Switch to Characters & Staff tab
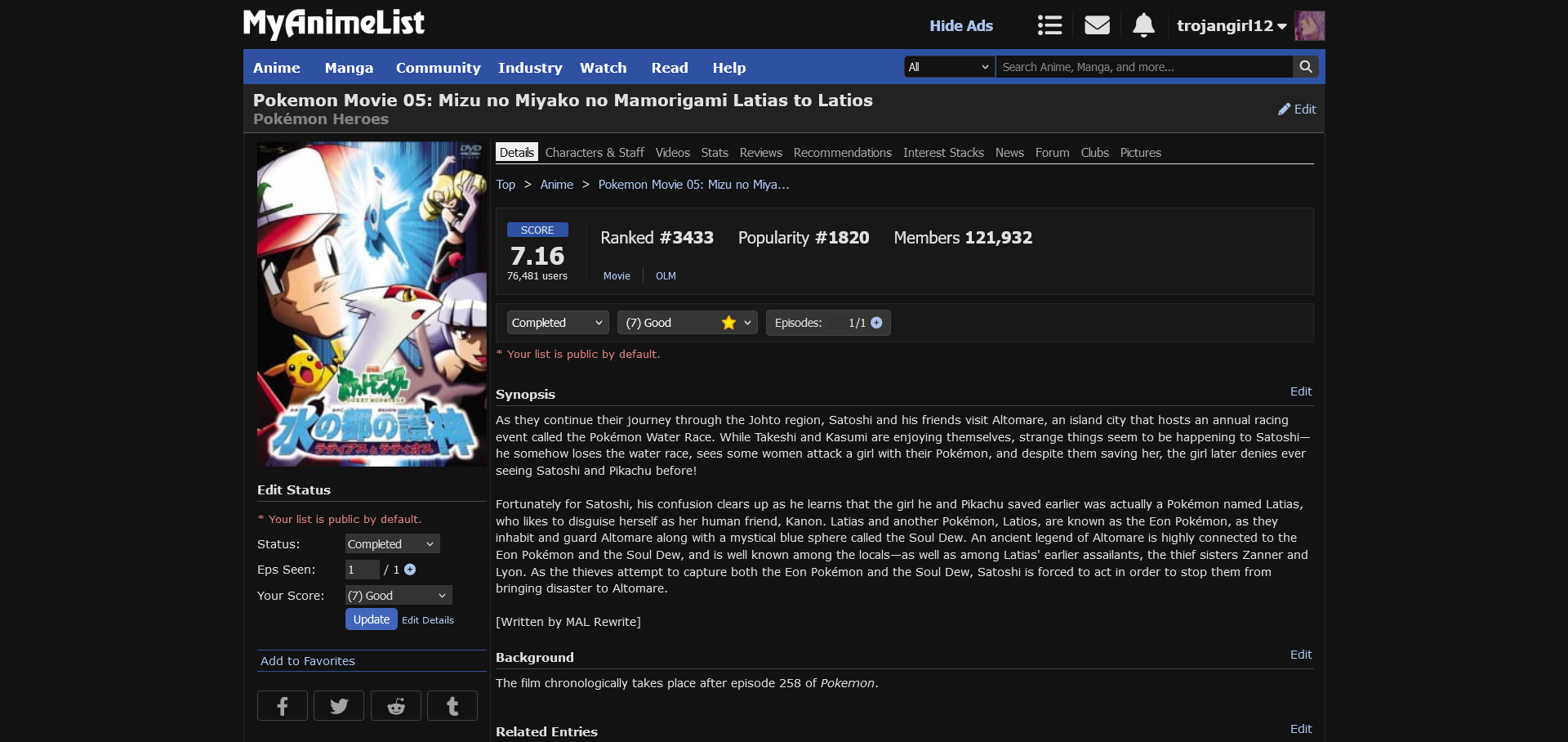1568x742 pixels. [595, 153]
